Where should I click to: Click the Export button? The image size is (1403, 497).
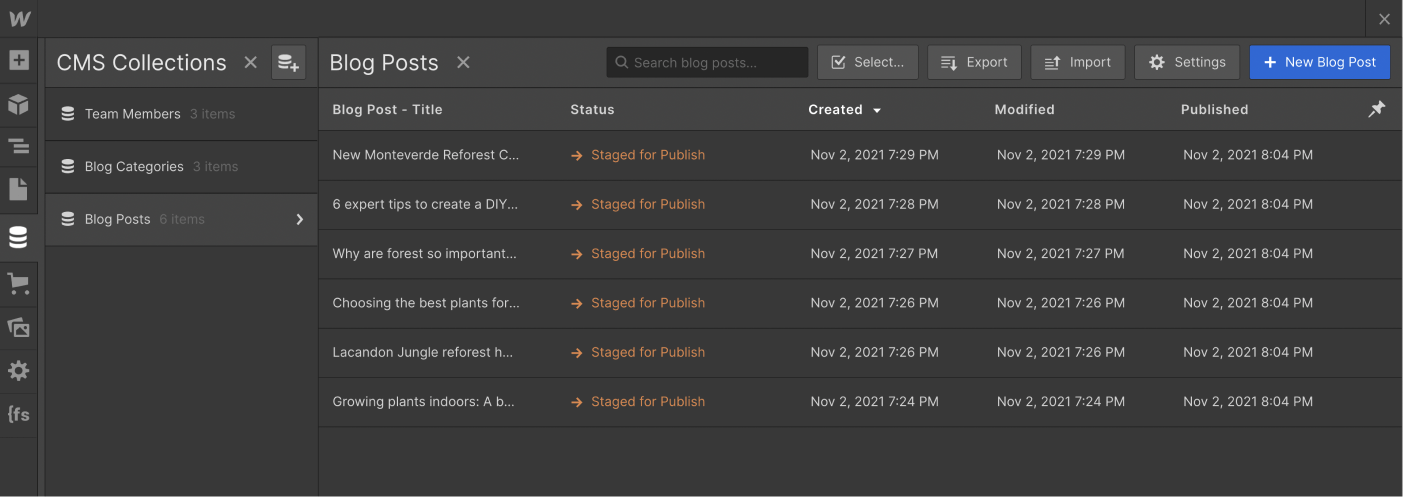coord(974,62)
